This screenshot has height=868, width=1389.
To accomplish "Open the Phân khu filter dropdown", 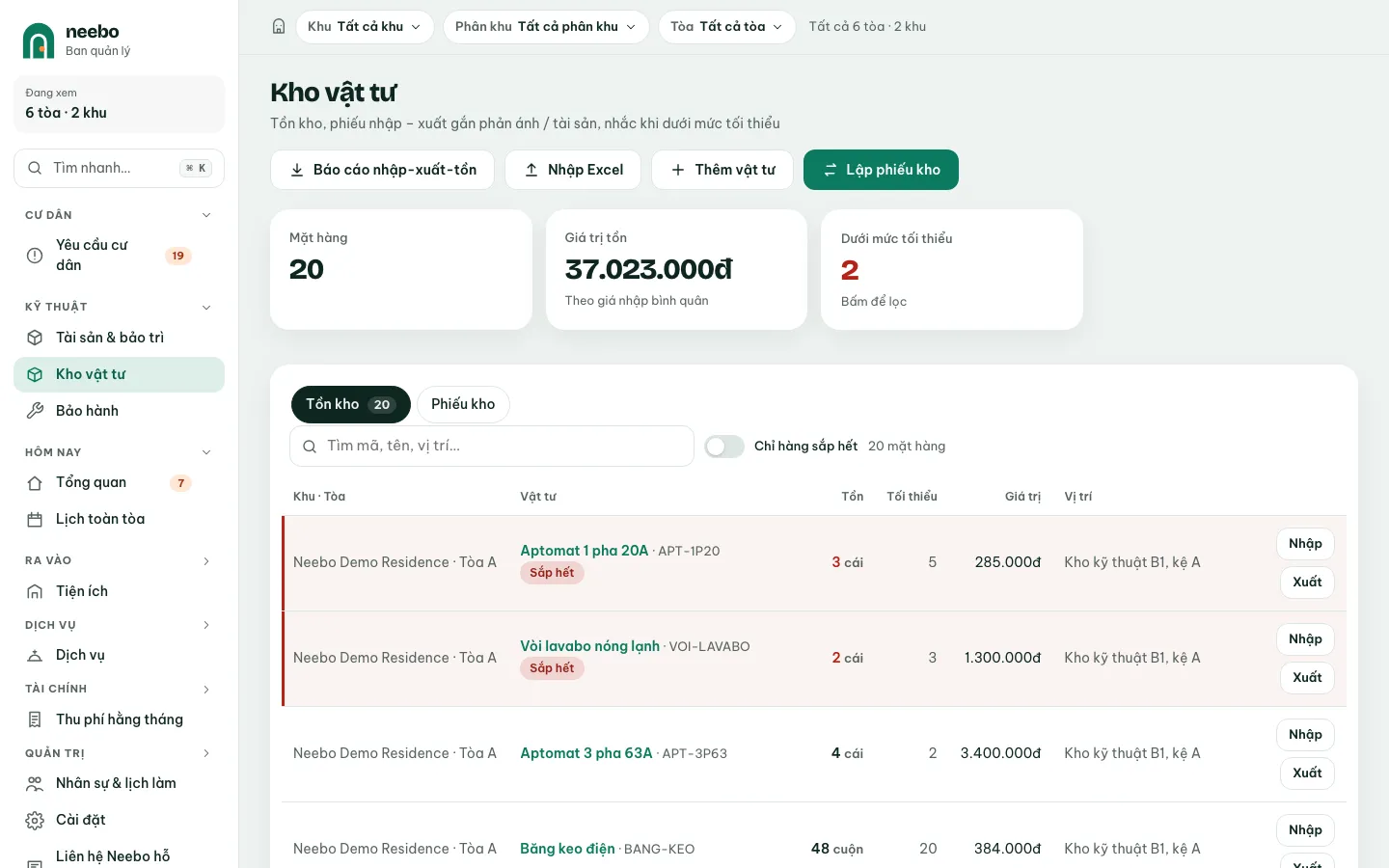I will point(545,27).
